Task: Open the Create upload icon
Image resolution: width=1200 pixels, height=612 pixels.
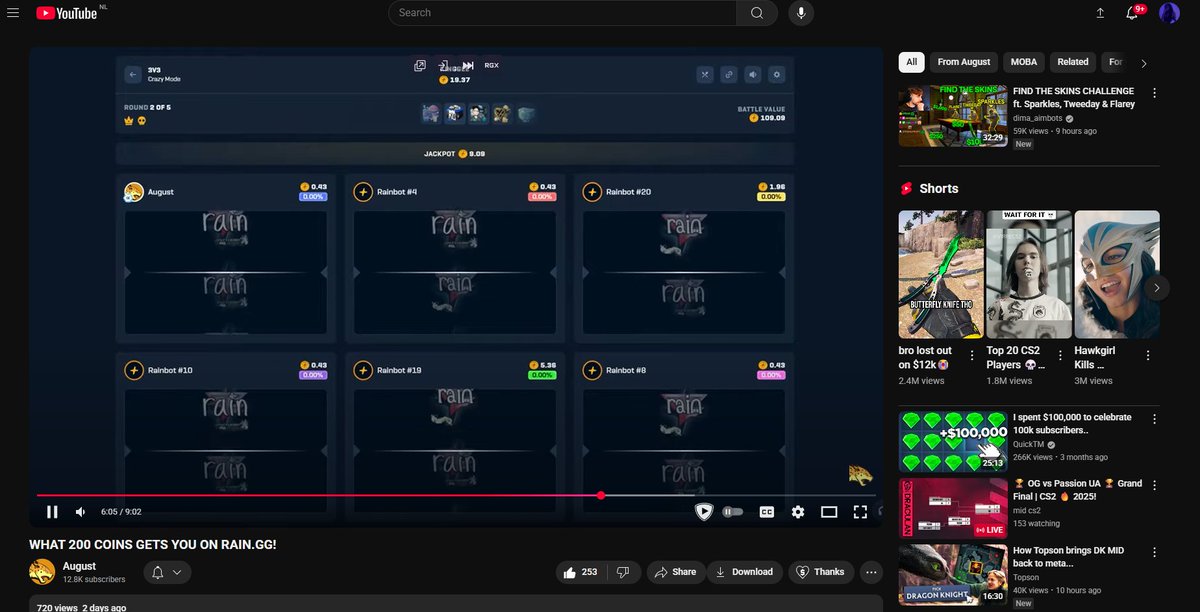Action: (x=1100, y=13)
